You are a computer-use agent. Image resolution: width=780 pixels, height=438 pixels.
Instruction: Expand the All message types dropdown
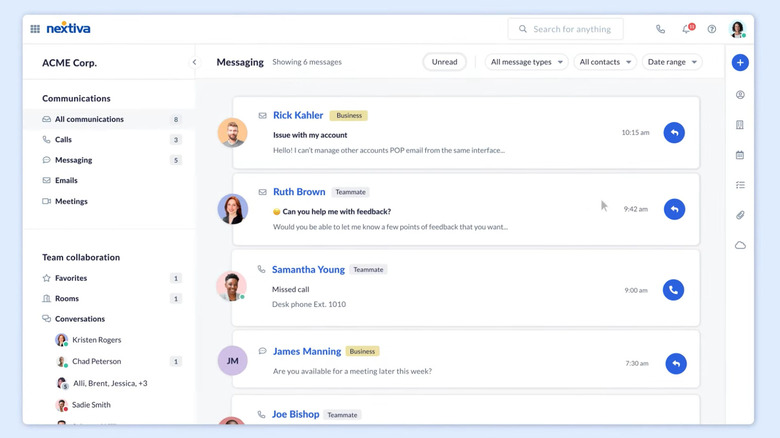coord(527,62)
